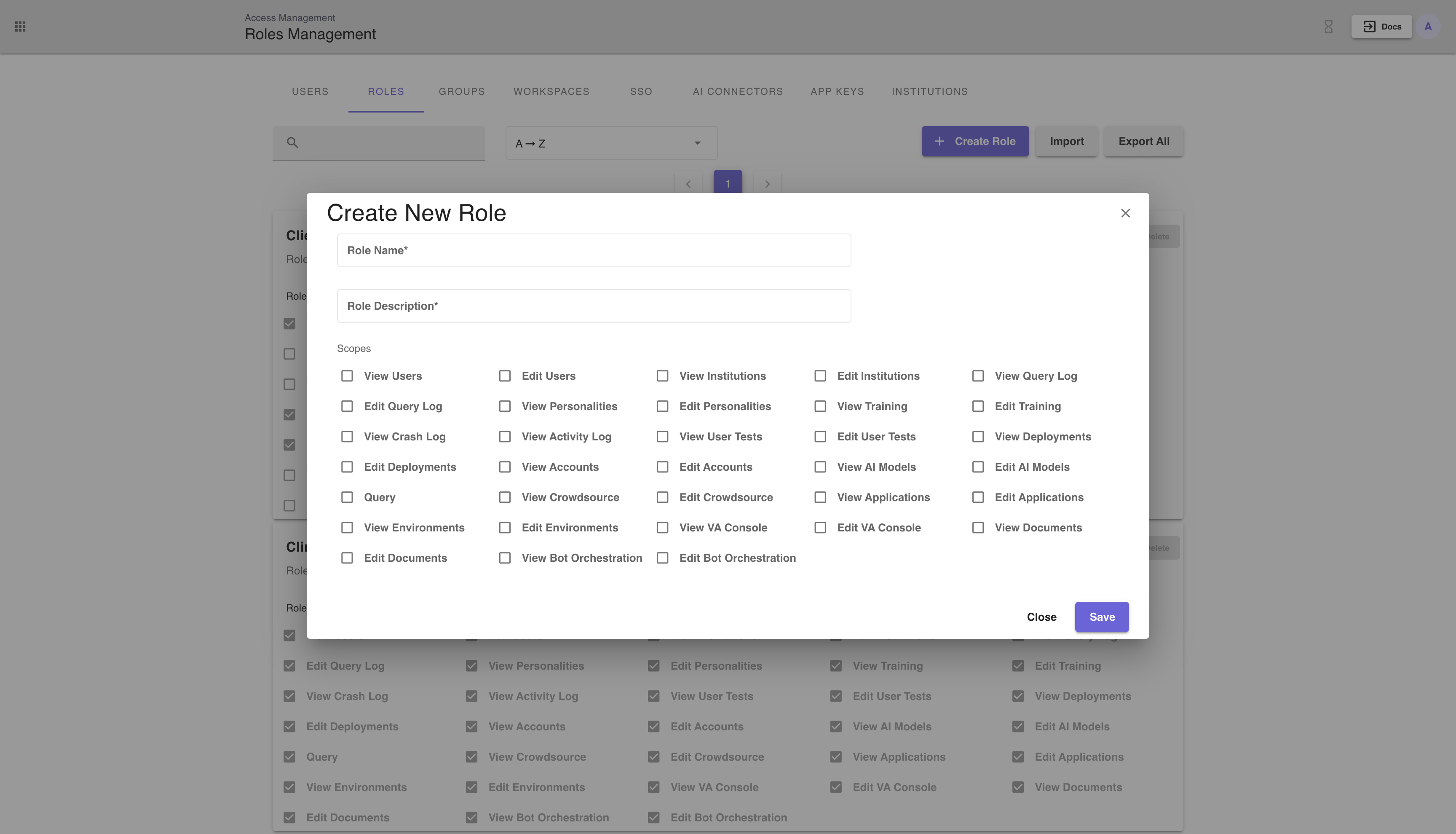Check Edit Training in dialog
The height and width of the screenshot is (834, 1456).
978,406
